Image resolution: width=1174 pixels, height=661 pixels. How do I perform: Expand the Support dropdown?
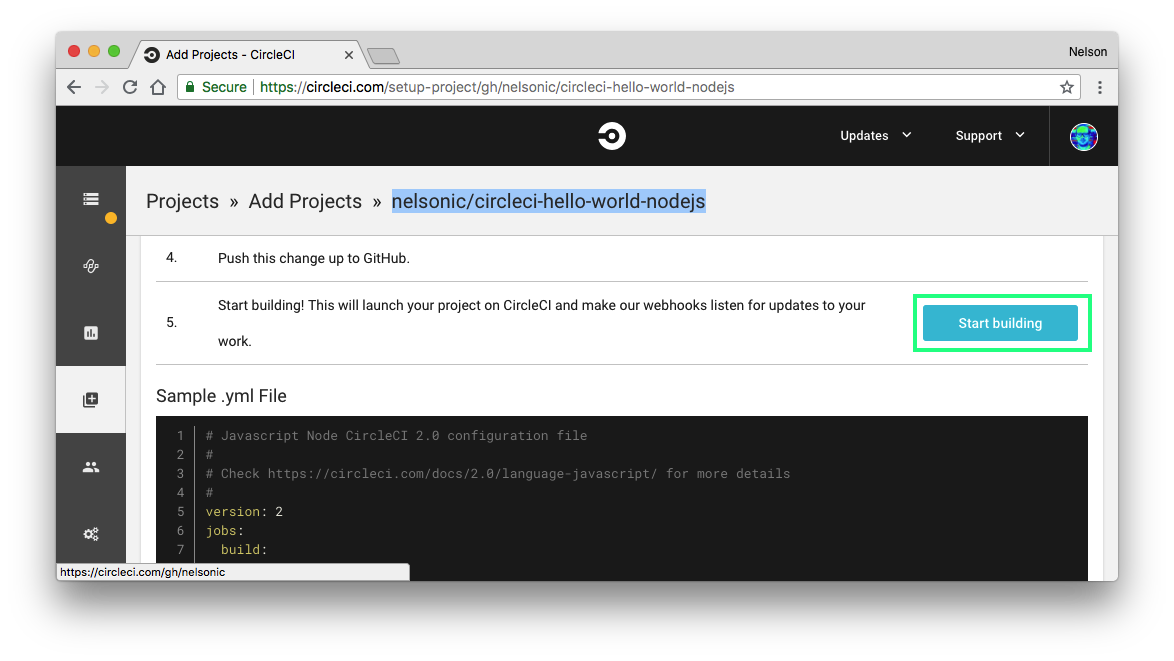click(989, 136)
